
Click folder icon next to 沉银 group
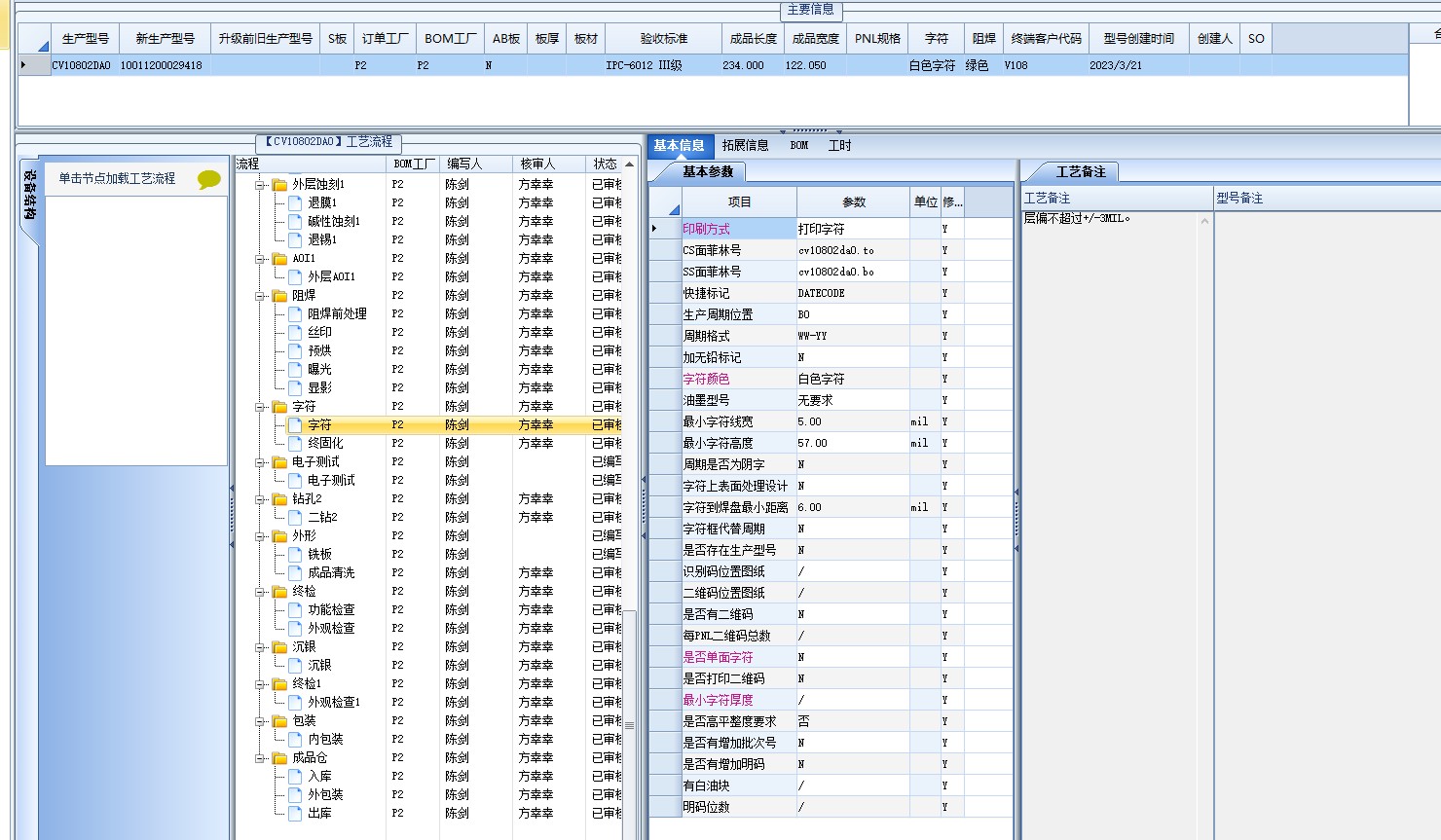[x=279, y=646]
